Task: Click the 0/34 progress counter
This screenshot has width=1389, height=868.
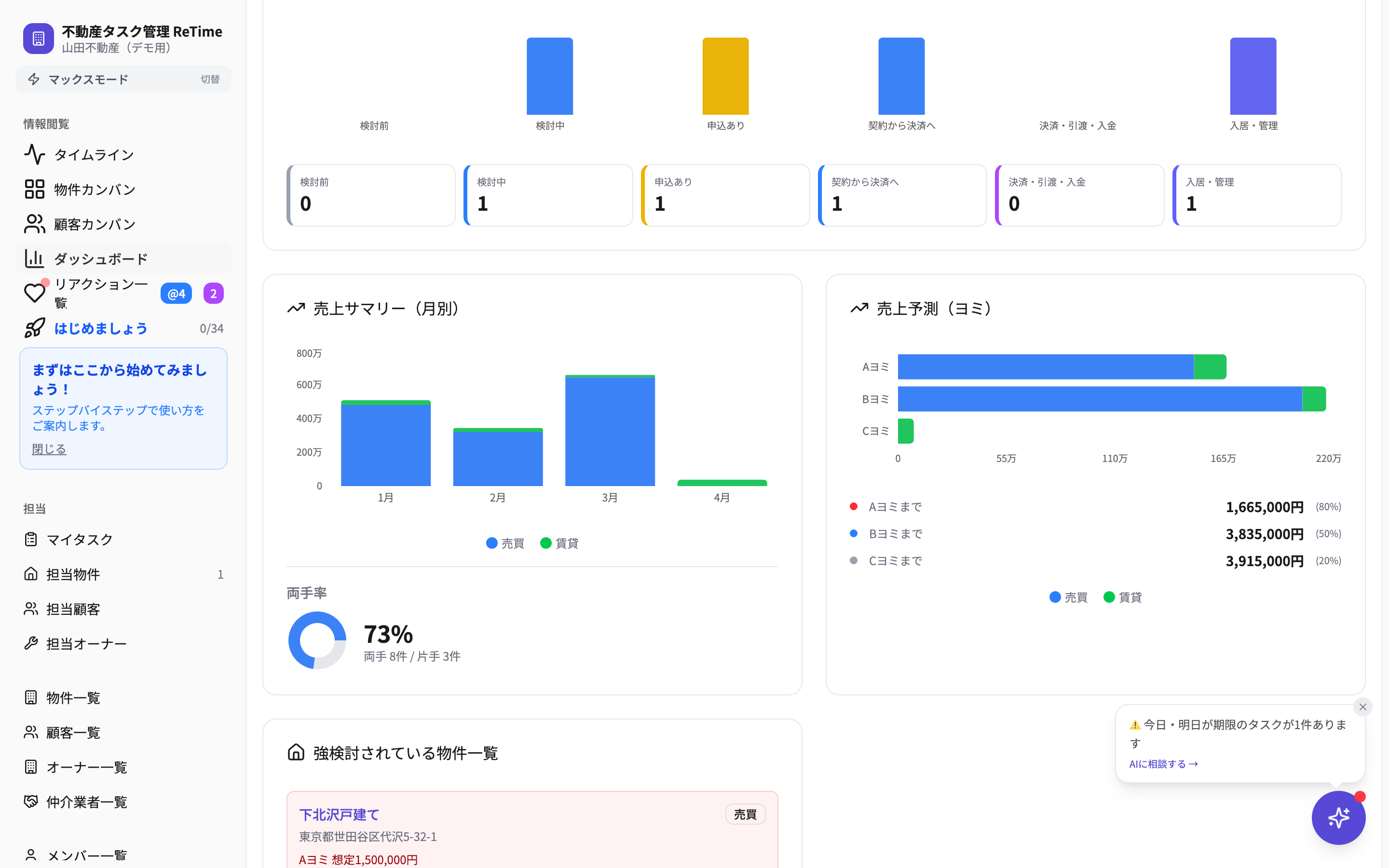Action: pos(211,328)
